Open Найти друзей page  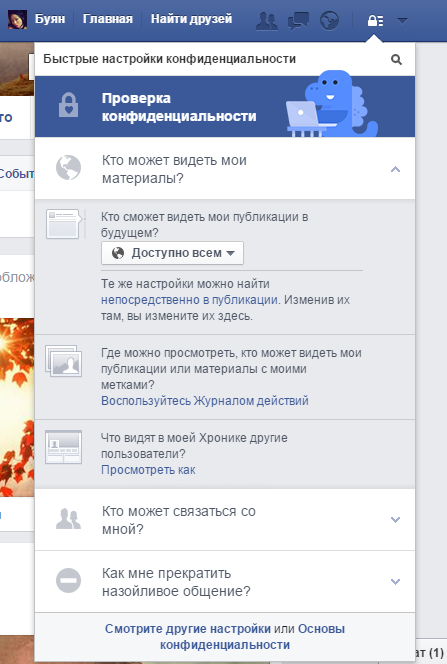(191, 19)
